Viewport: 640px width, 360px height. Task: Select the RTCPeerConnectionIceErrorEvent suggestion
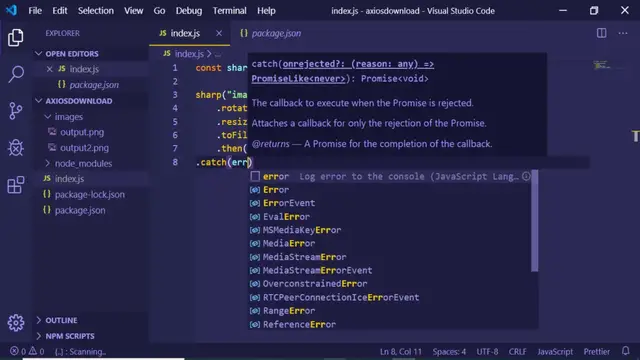390,297
